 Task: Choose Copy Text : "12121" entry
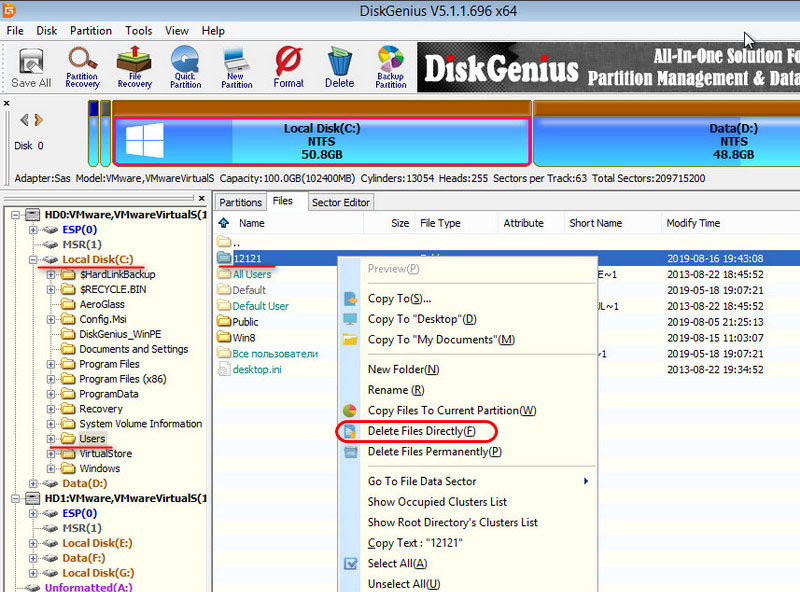[x=415, y=543]
